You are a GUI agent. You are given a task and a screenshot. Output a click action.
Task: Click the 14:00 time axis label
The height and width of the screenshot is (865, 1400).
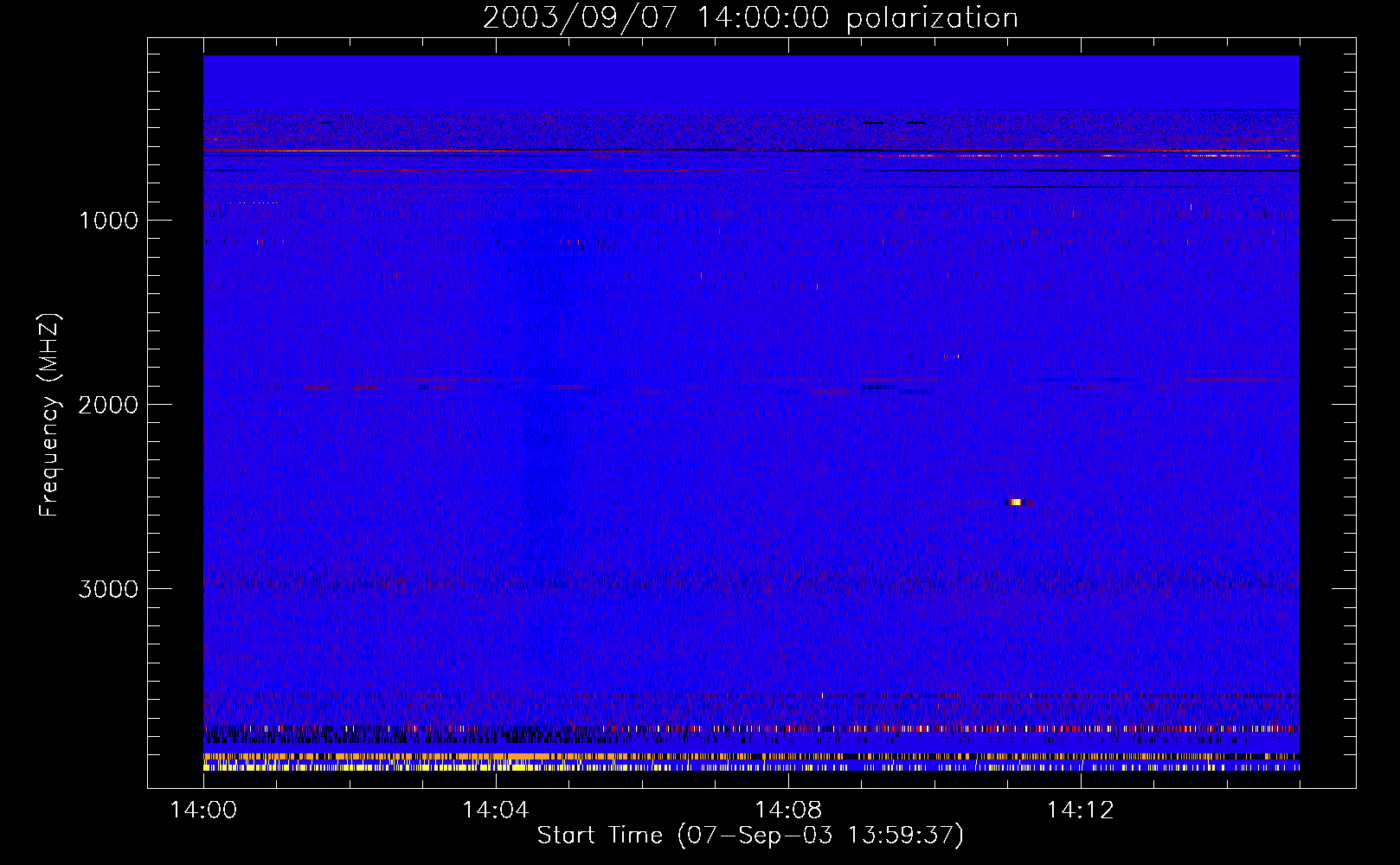[204, 811]
